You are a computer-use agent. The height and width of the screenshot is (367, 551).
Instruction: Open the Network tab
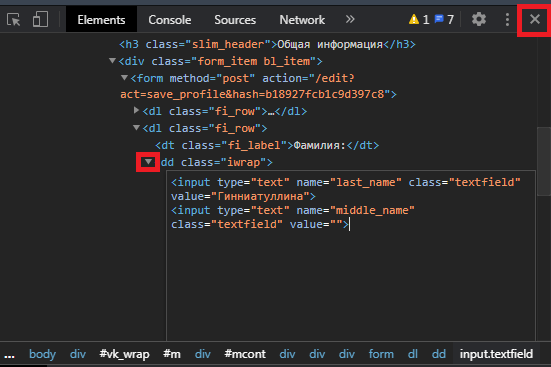pyautogui.click(x=302, y=20)
